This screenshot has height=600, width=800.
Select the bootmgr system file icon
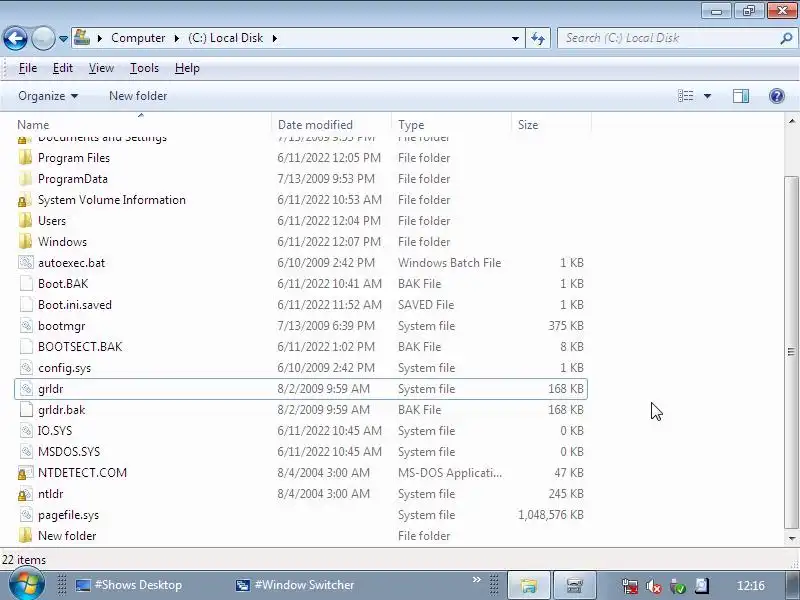(26, 326)
